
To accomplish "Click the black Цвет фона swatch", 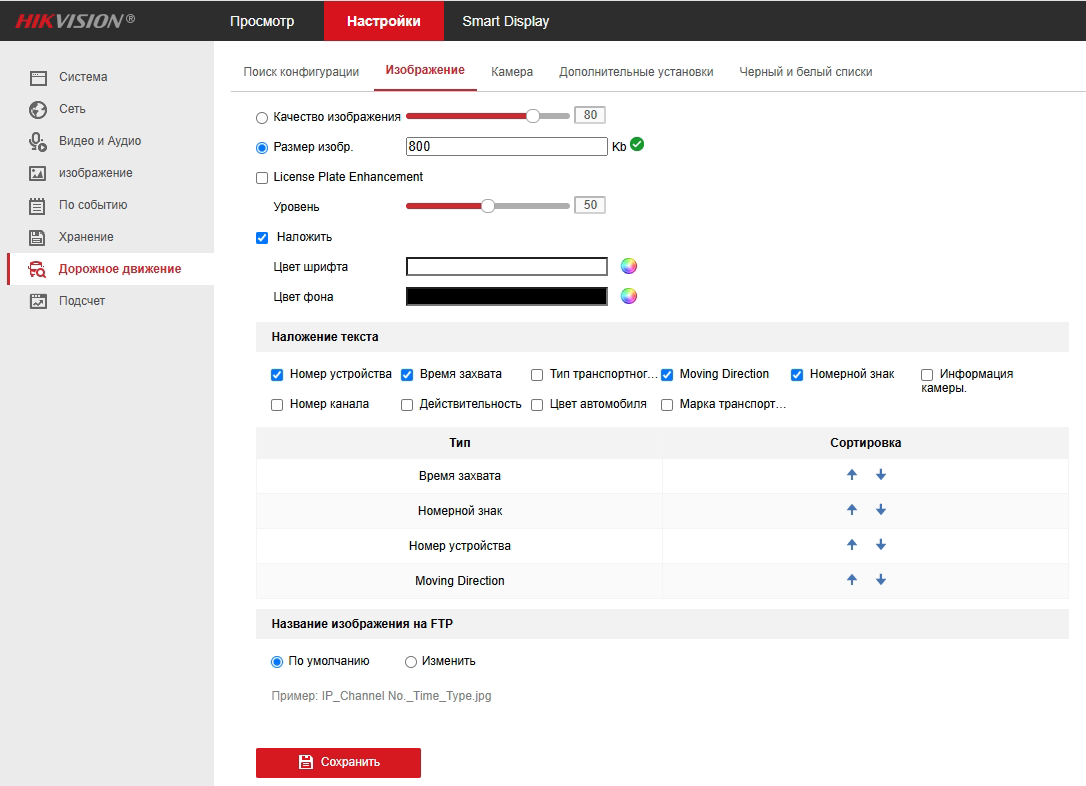I will point(506,296).
